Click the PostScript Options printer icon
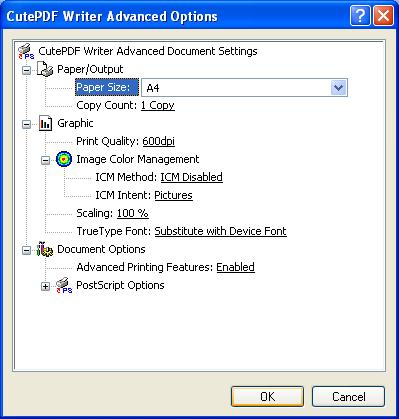 click(x=64, y=285)
